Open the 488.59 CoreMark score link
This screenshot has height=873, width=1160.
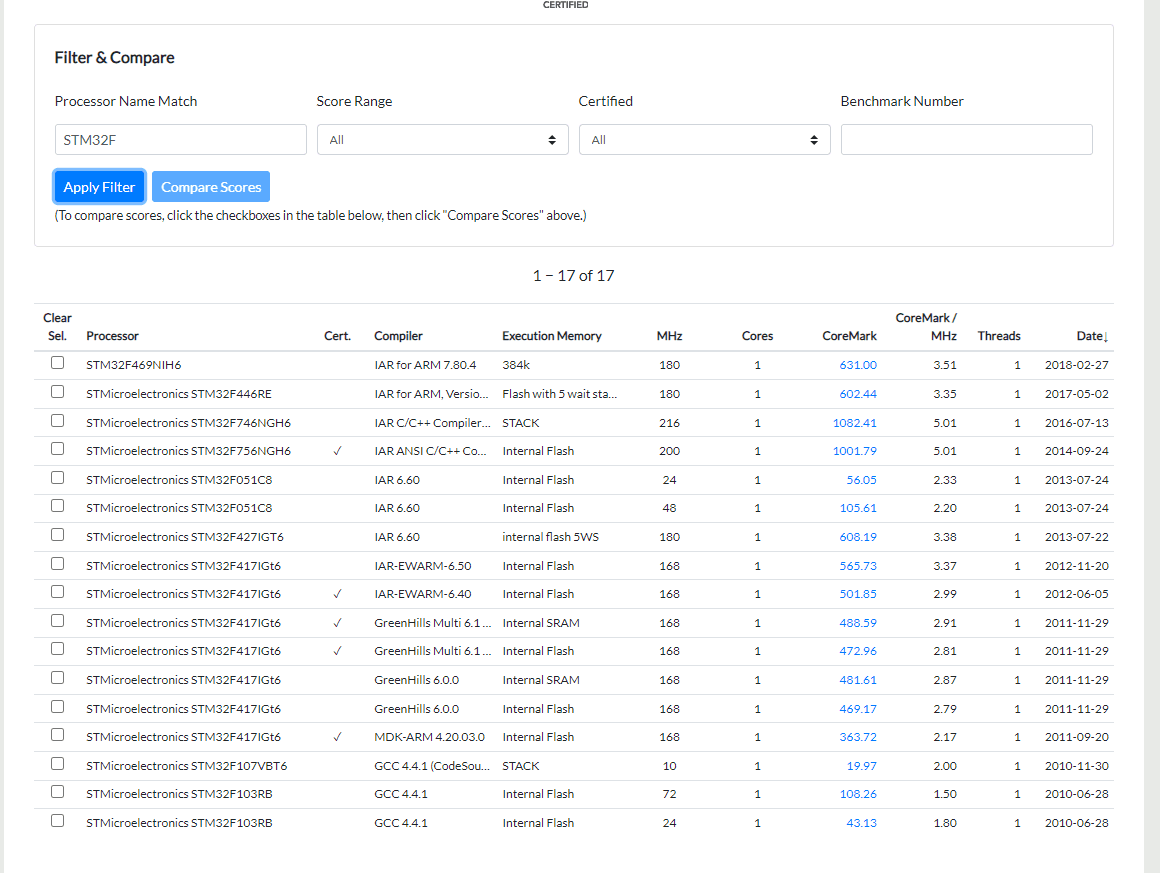(857, 622)
